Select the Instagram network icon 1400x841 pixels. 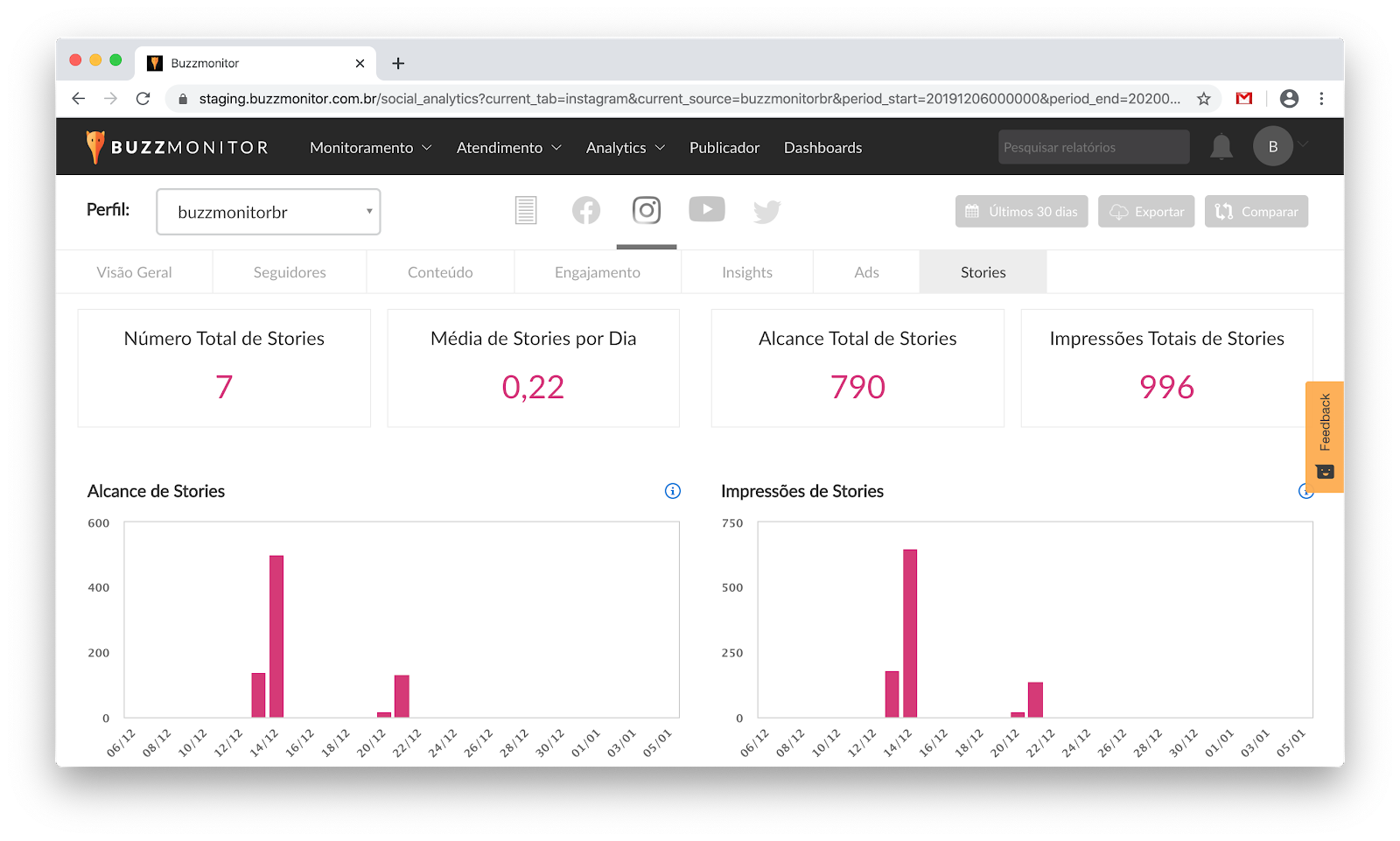point(647,211)
